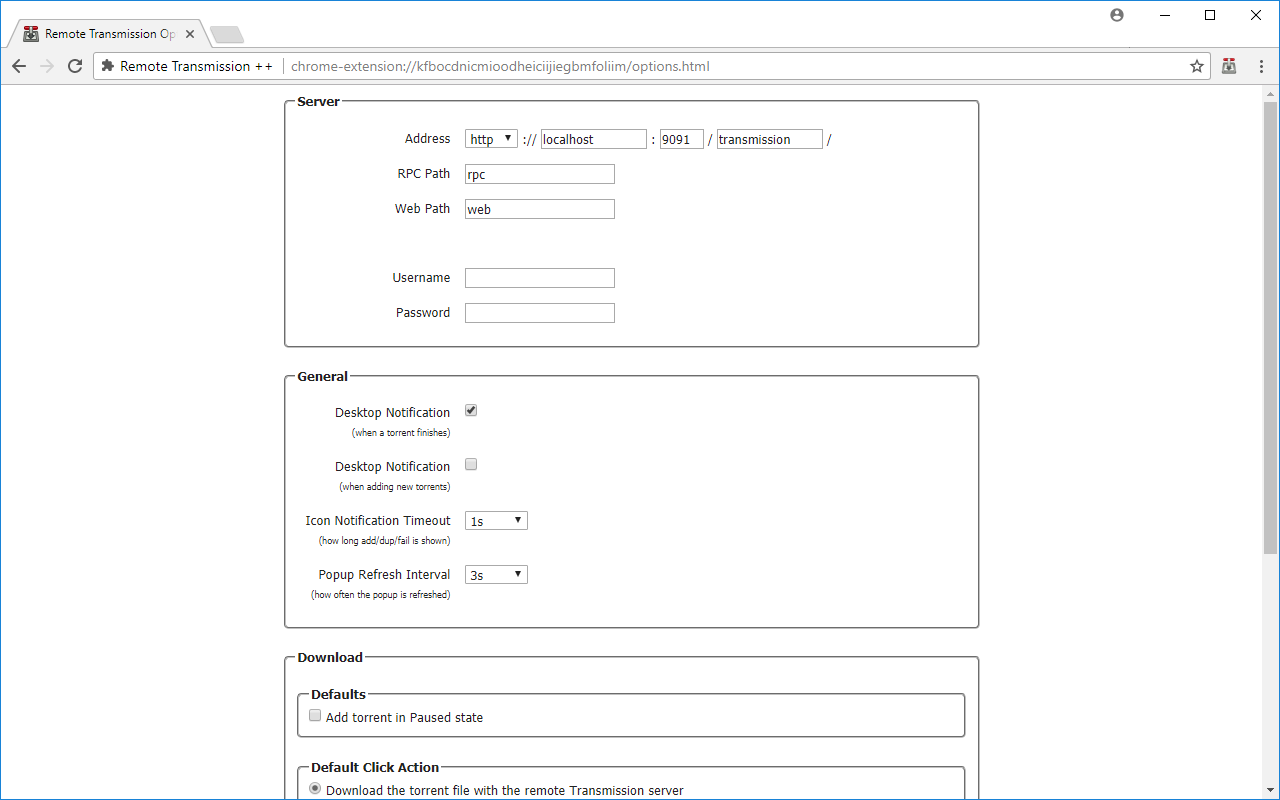The height and width of the screenshot is (800, 1280).
Task: Click the '(how often the popup is refreshed)' note
Action: click(381, 595)
